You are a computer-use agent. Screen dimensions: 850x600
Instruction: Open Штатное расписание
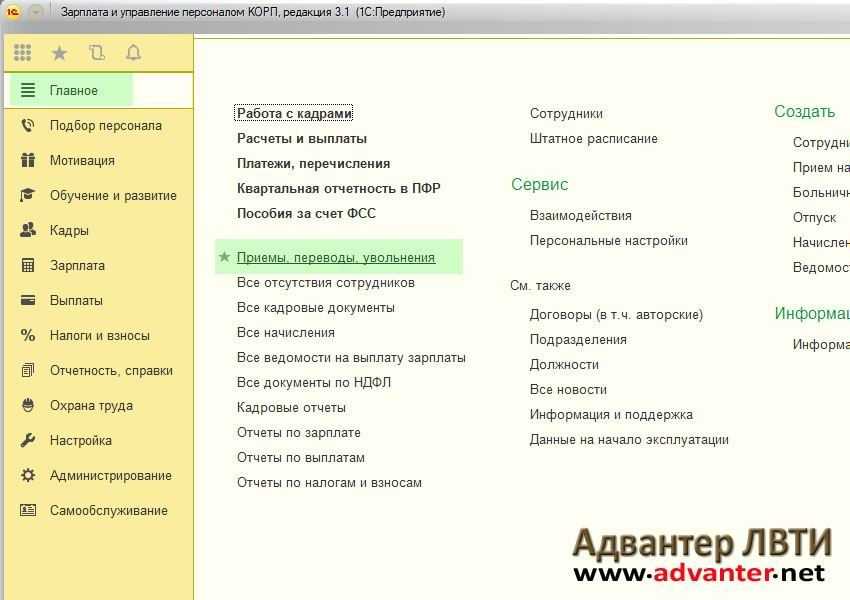click(594, 138)
